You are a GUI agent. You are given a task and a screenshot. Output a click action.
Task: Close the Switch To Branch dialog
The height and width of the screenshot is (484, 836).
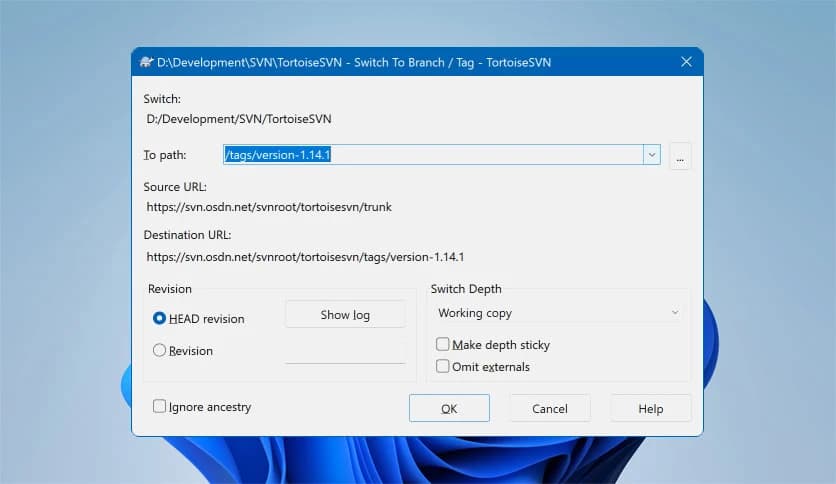click(x=686, y=62)
